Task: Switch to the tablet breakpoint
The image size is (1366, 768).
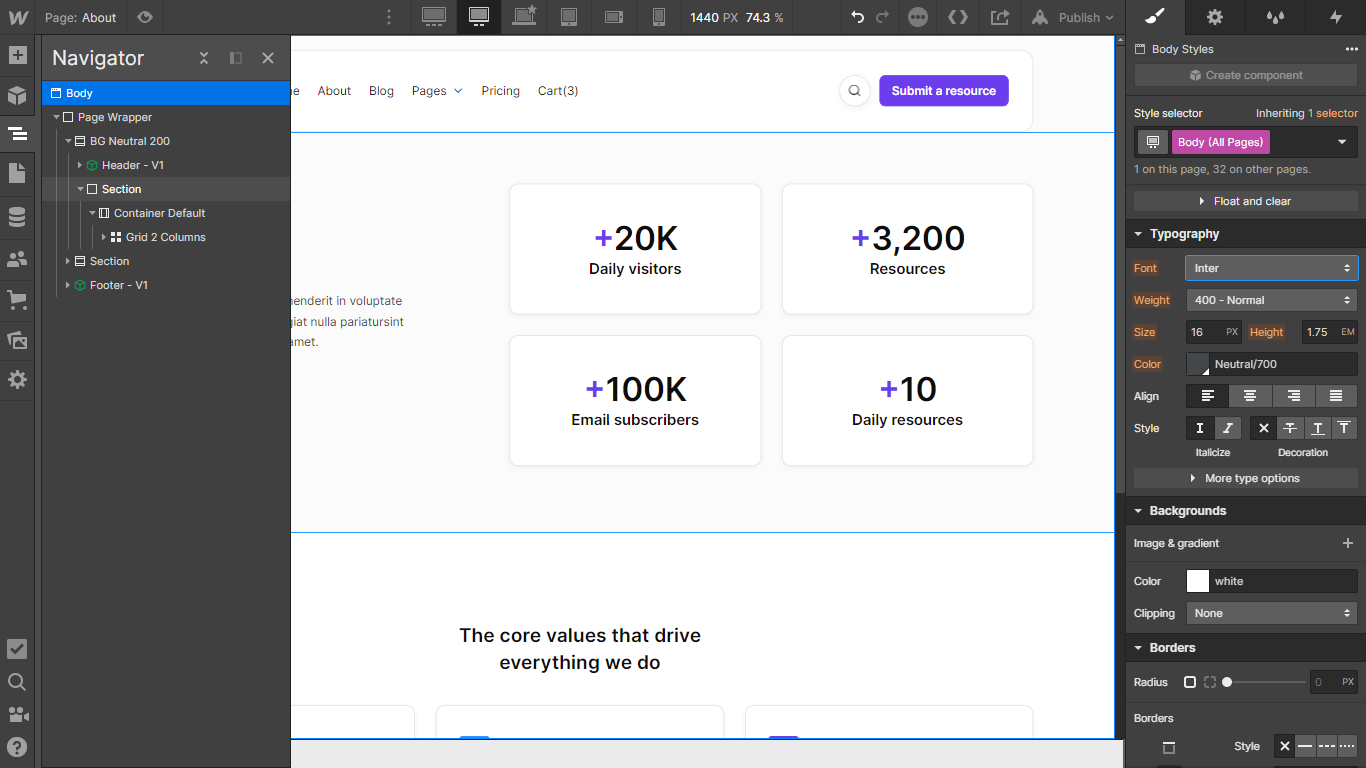Action: coord(569,17)
